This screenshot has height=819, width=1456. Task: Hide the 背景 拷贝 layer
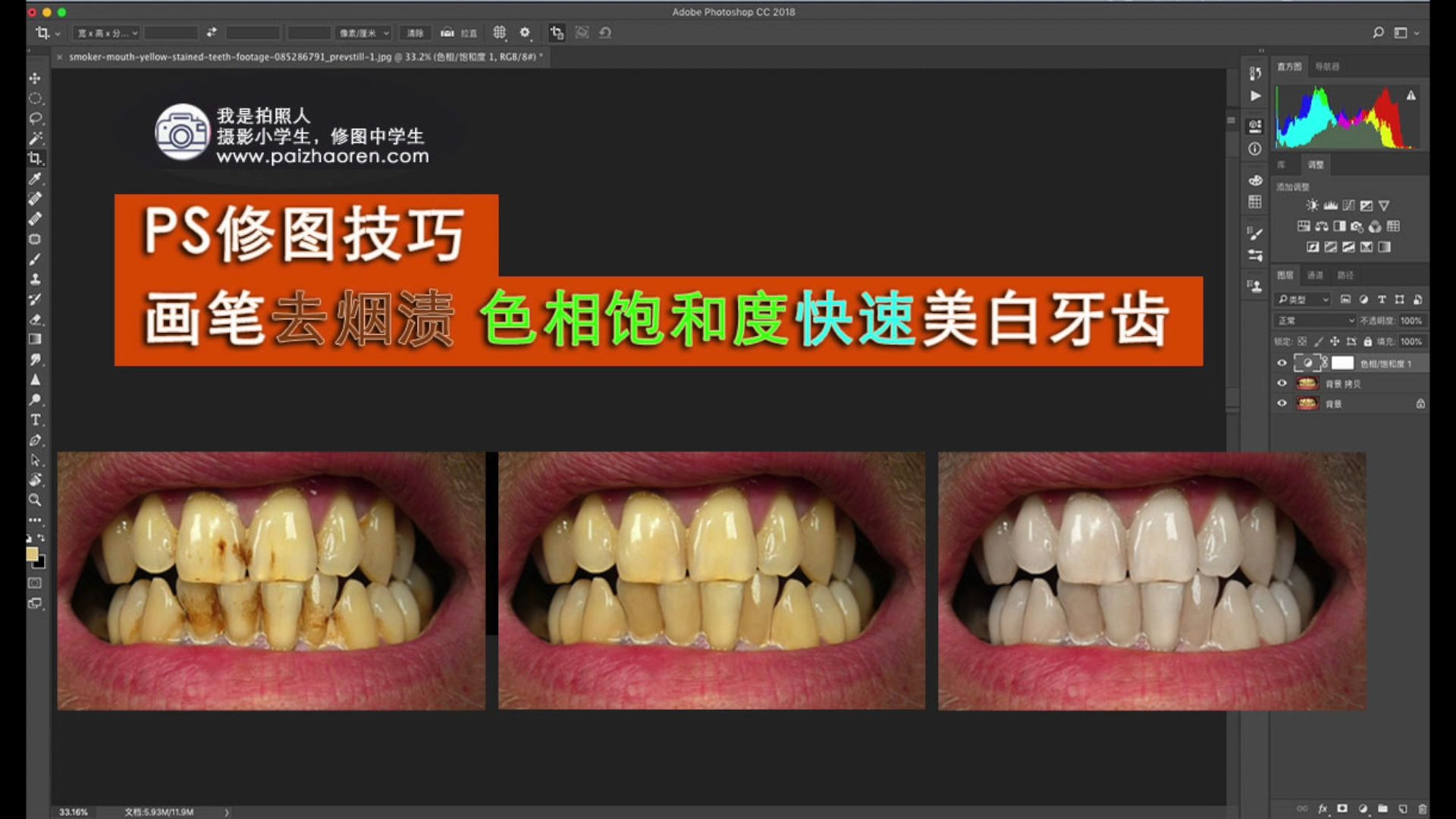pos(1282,383)
